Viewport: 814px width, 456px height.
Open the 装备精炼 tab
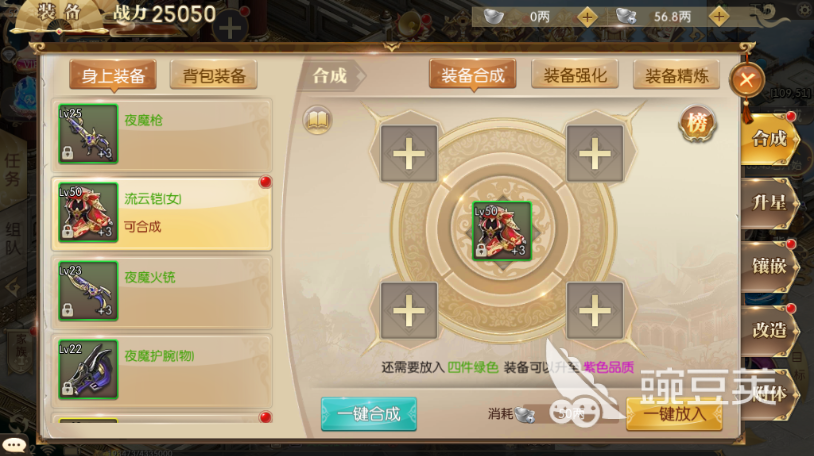click(x=676, y=76)
